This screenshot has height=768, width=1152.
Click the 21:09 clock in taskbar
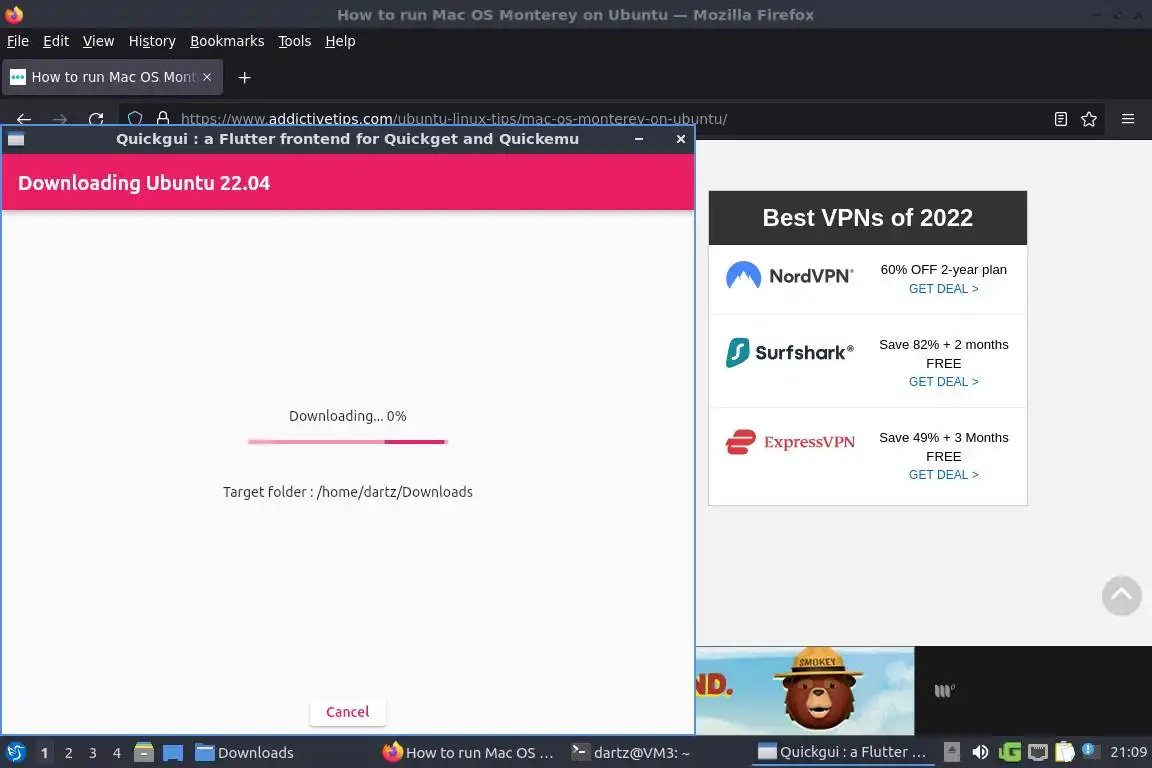[1128, 752]
